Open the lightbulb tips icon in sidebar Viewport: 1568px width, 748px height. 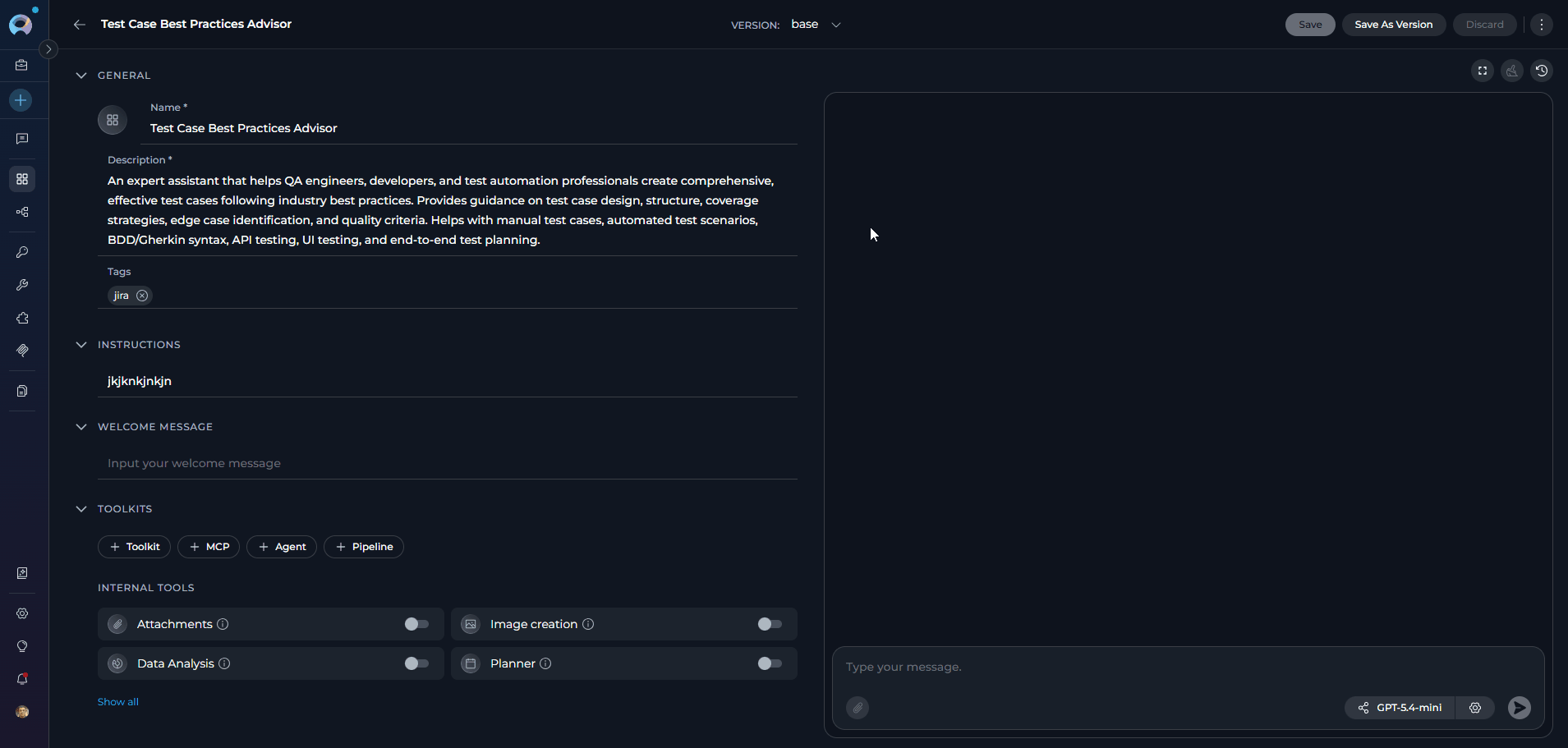[22, 646]
